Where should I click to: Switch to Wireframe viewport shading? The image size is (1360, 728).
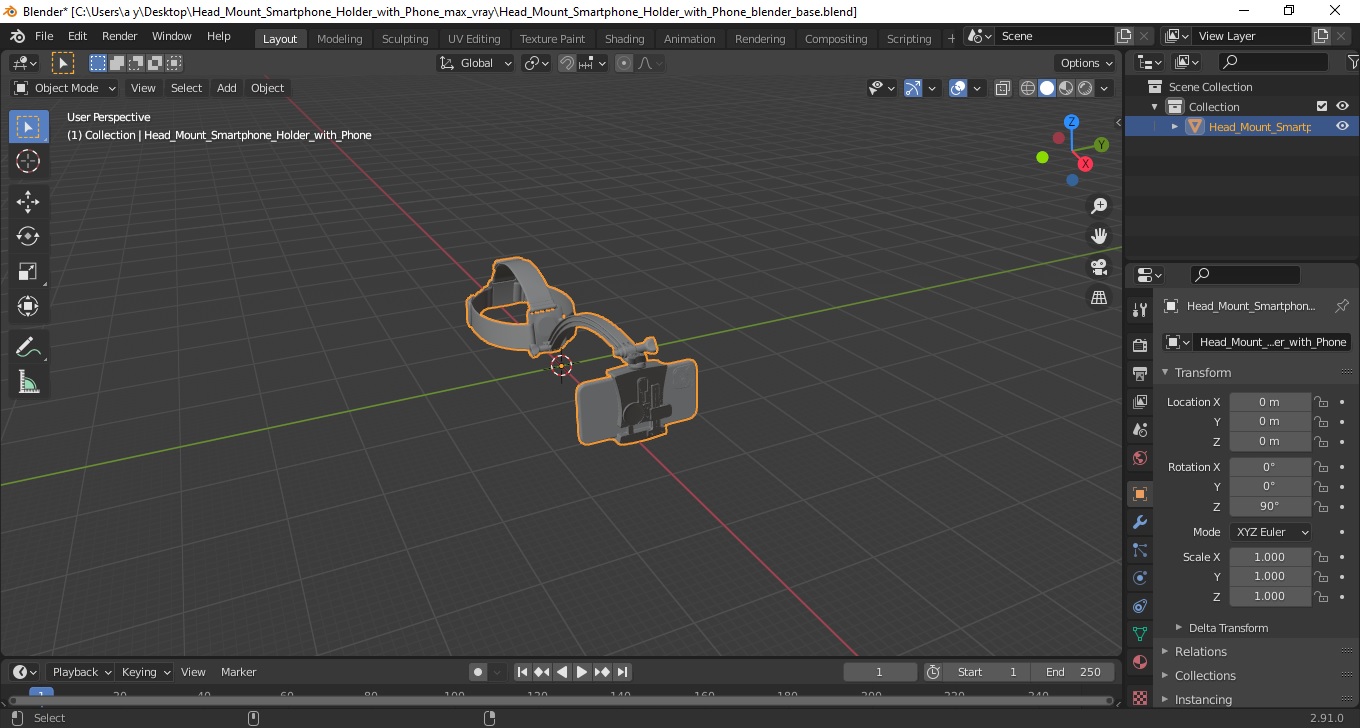(1028, 88)
